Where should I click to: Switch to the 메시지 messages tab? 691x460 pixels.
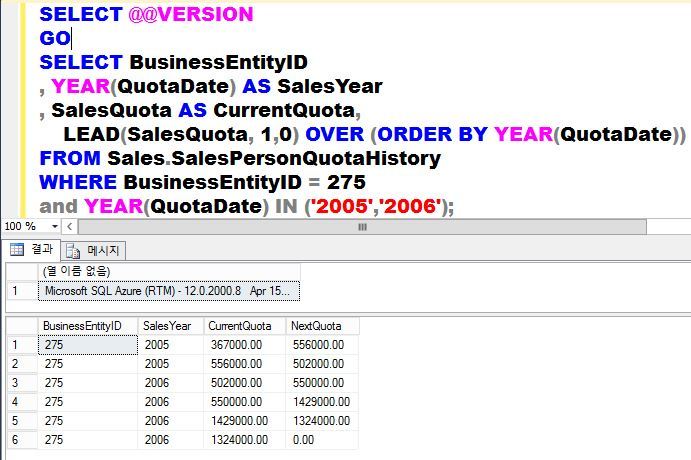click(x=93, y=251)
